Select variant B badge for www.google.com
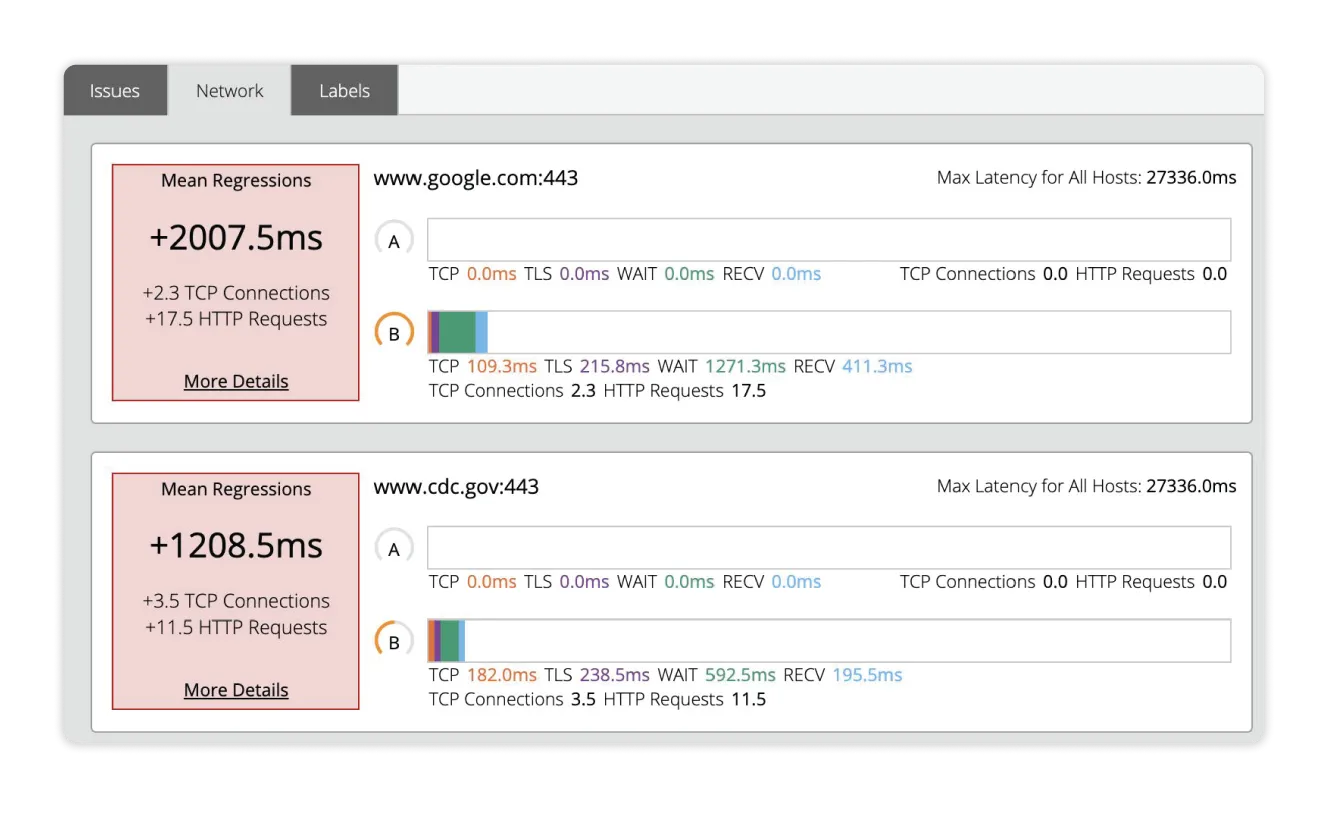 click(x=395, y=331)
